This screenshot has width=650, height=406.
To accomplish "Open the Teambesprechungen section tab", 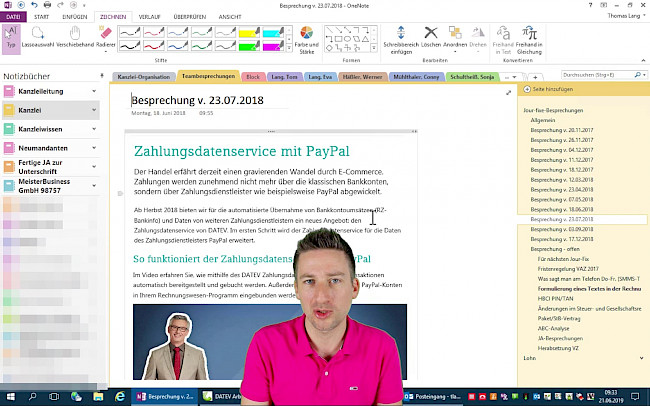I will pyautogui.click(x=208, y=76).
